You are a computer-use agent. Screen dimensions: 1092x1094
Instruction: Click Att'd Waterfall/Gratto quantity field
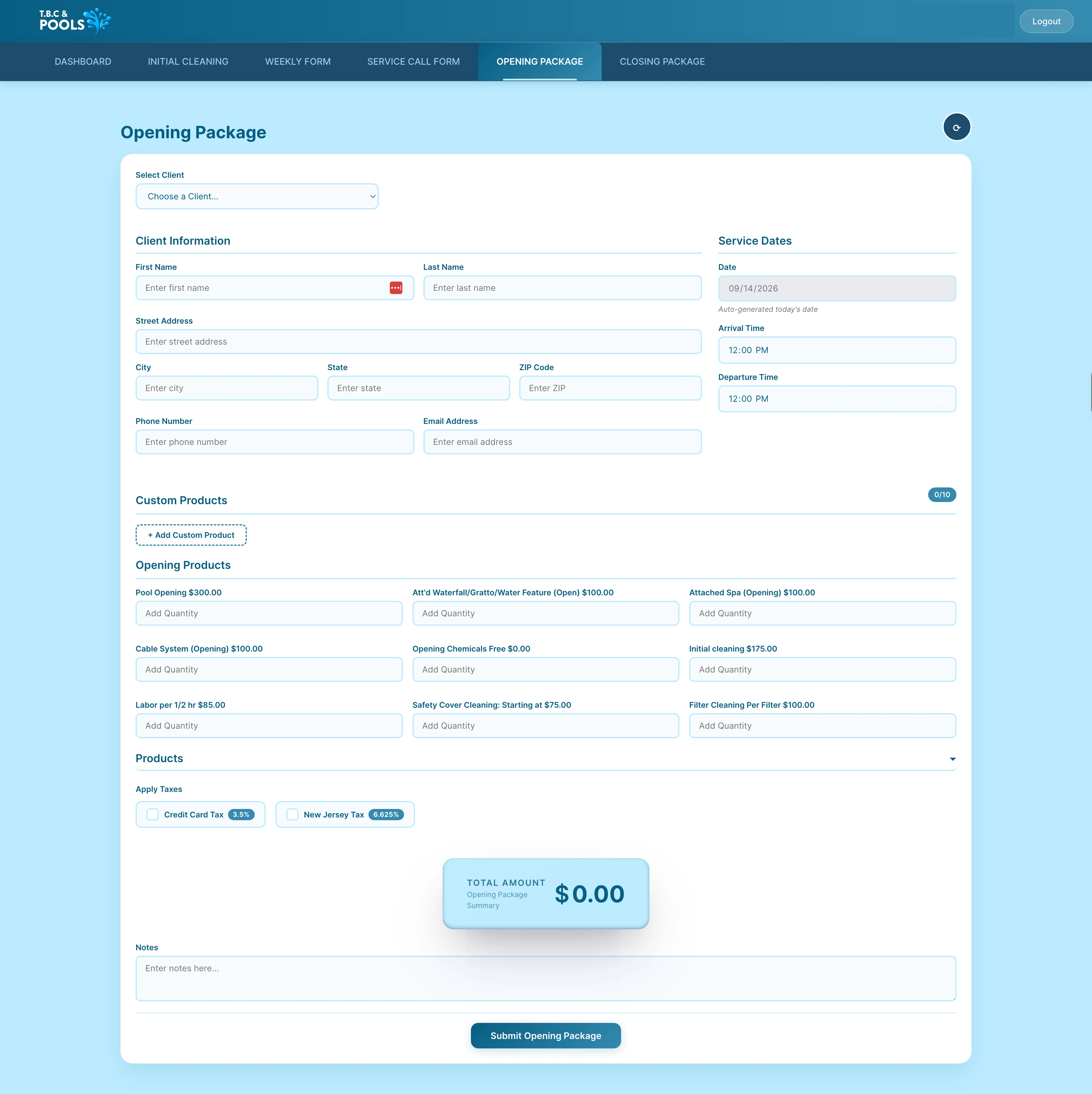(545, 613)
